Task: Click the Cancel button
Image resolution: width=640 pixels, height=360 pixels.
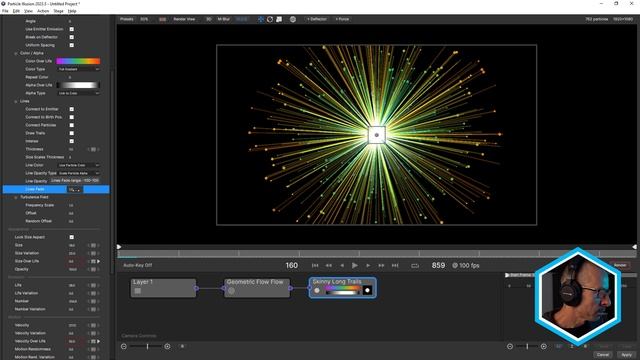Action: tap(603, 355)
